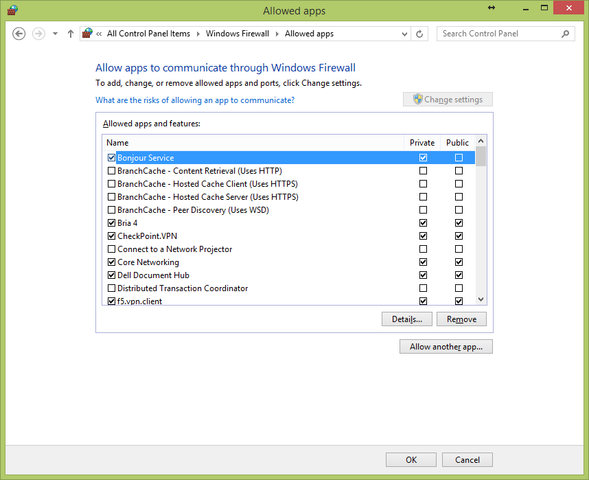
Task: Focus the Search Control Panel field
Action: (x=505, y=34)
